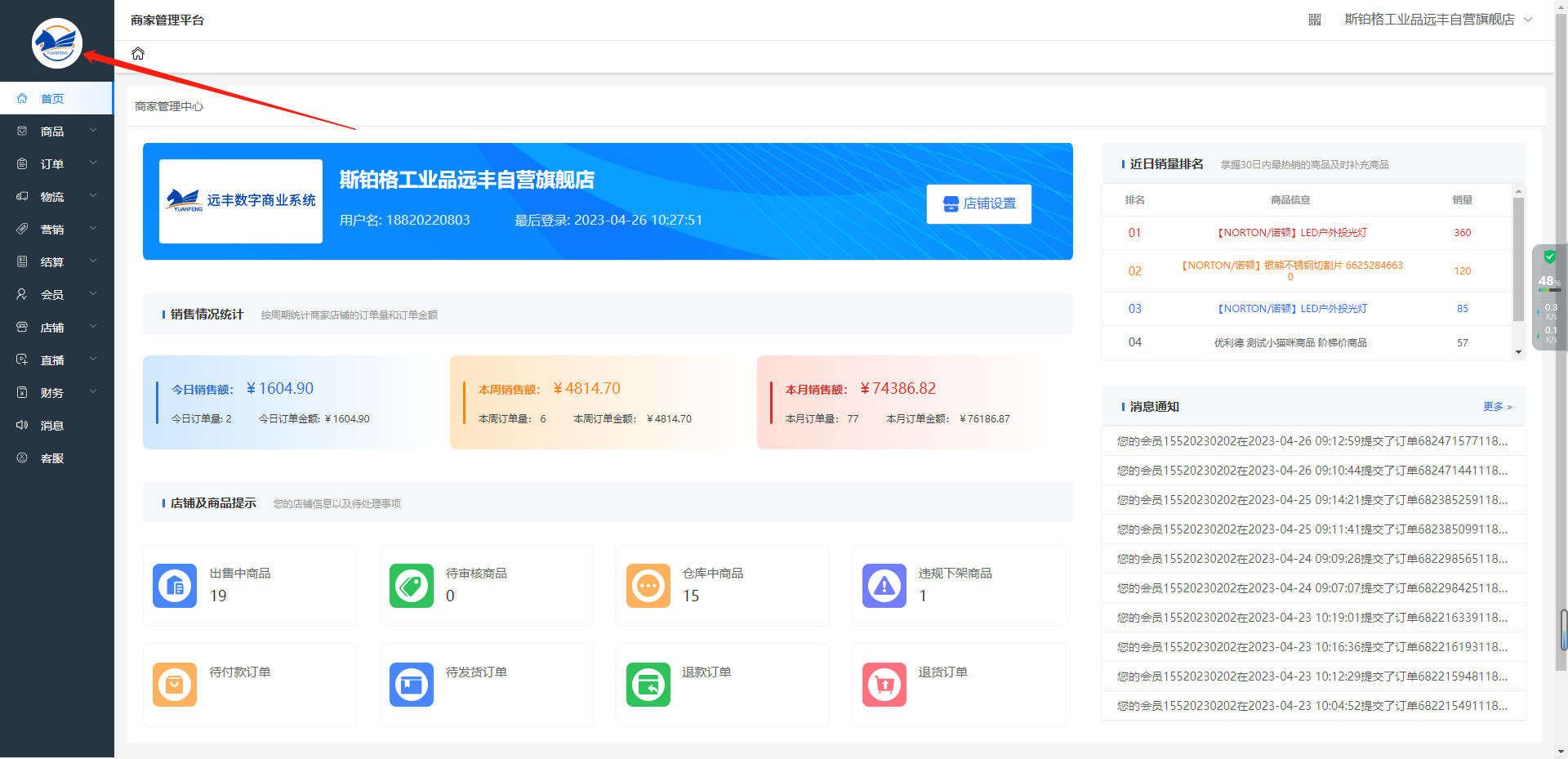The width and height of the screenshot is (1568, 759).
Task: Click the home breadcrumb icon
Action: click(x=138, y=54)
